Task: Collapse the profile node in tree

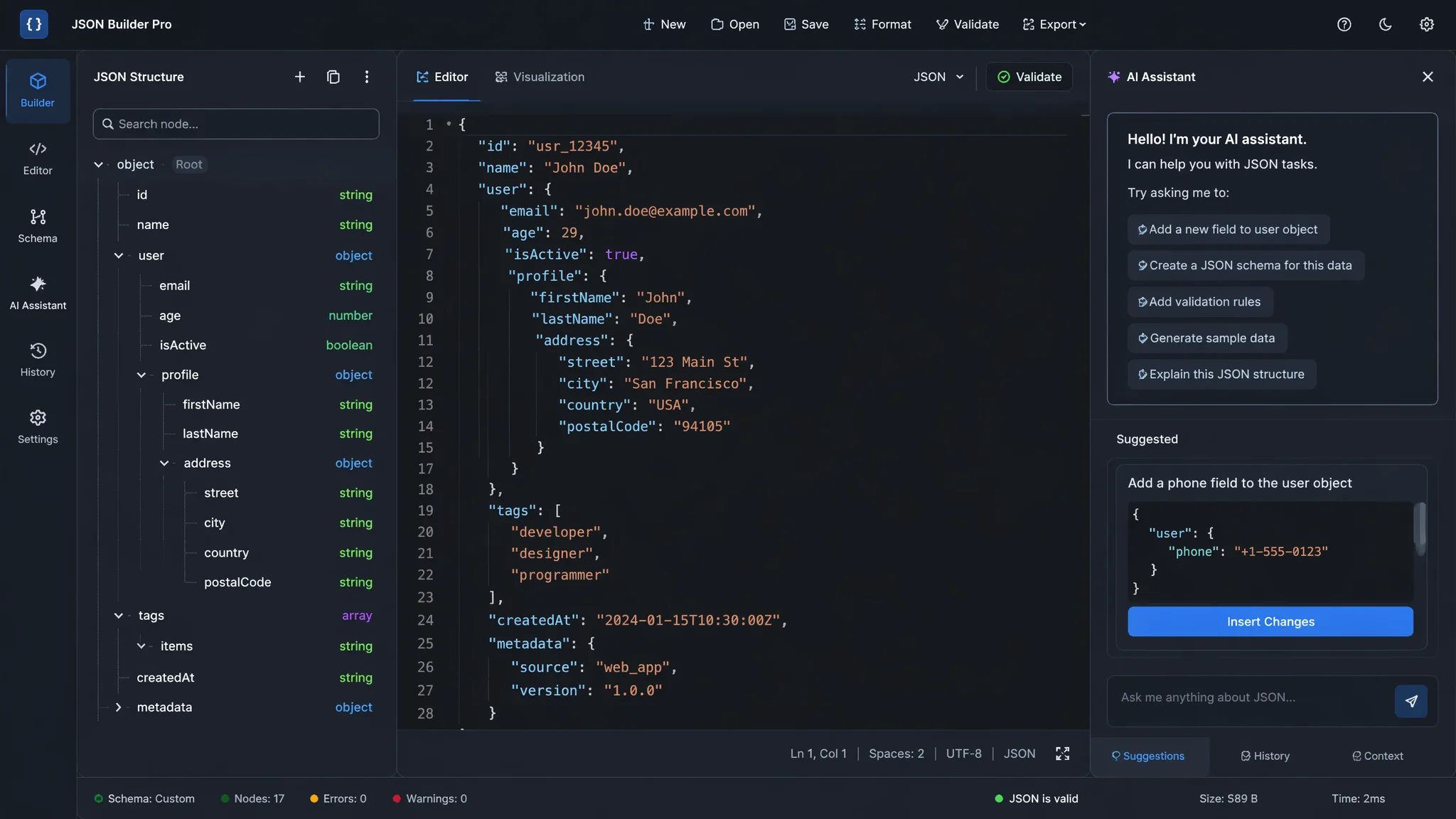Action: (x=141, y=375)
